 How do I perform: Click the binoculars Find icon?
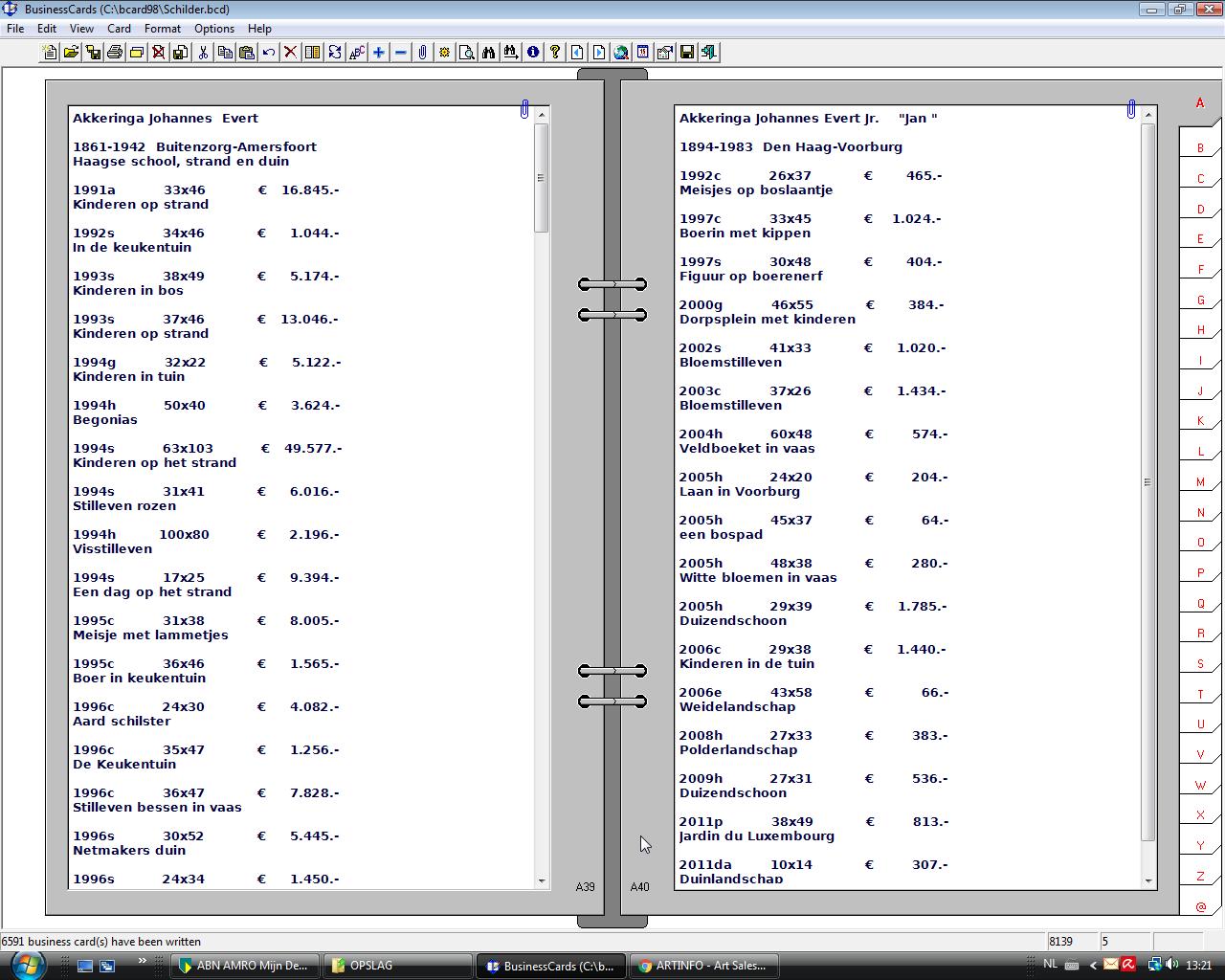[489, 53]
